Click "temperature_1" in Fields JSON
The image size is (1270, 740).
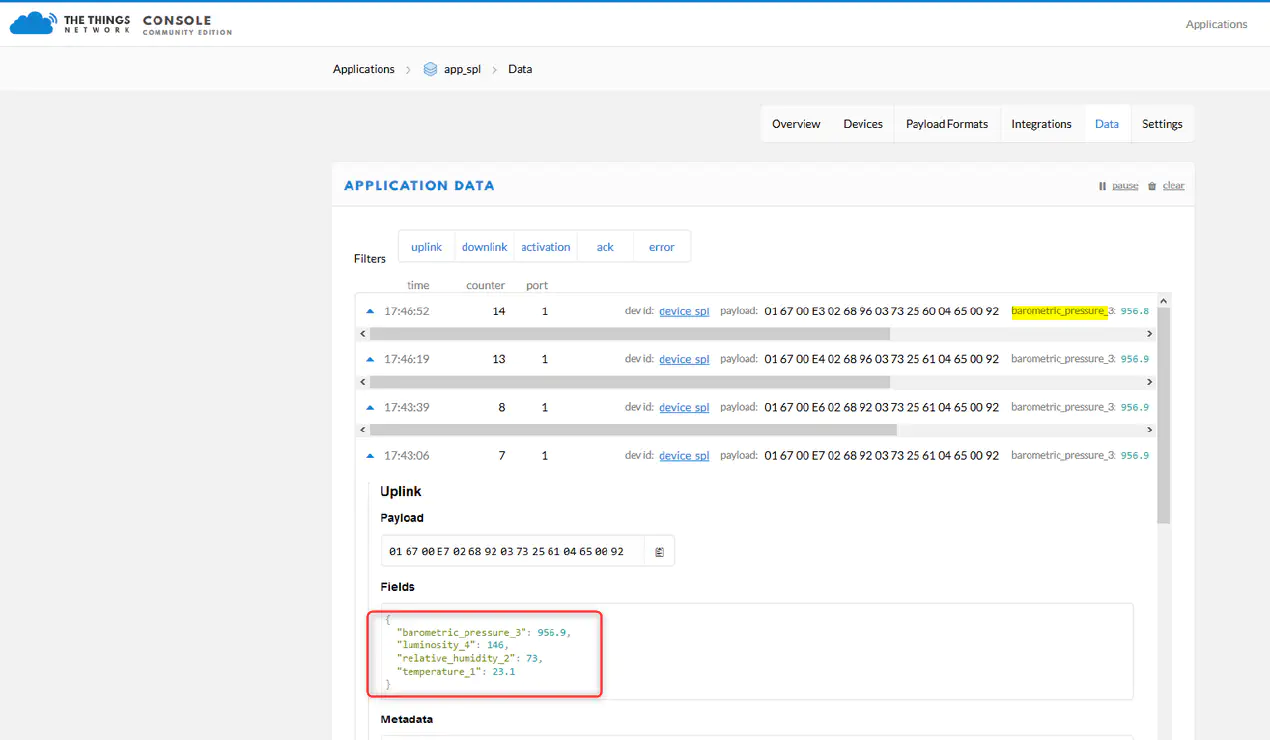439,671
